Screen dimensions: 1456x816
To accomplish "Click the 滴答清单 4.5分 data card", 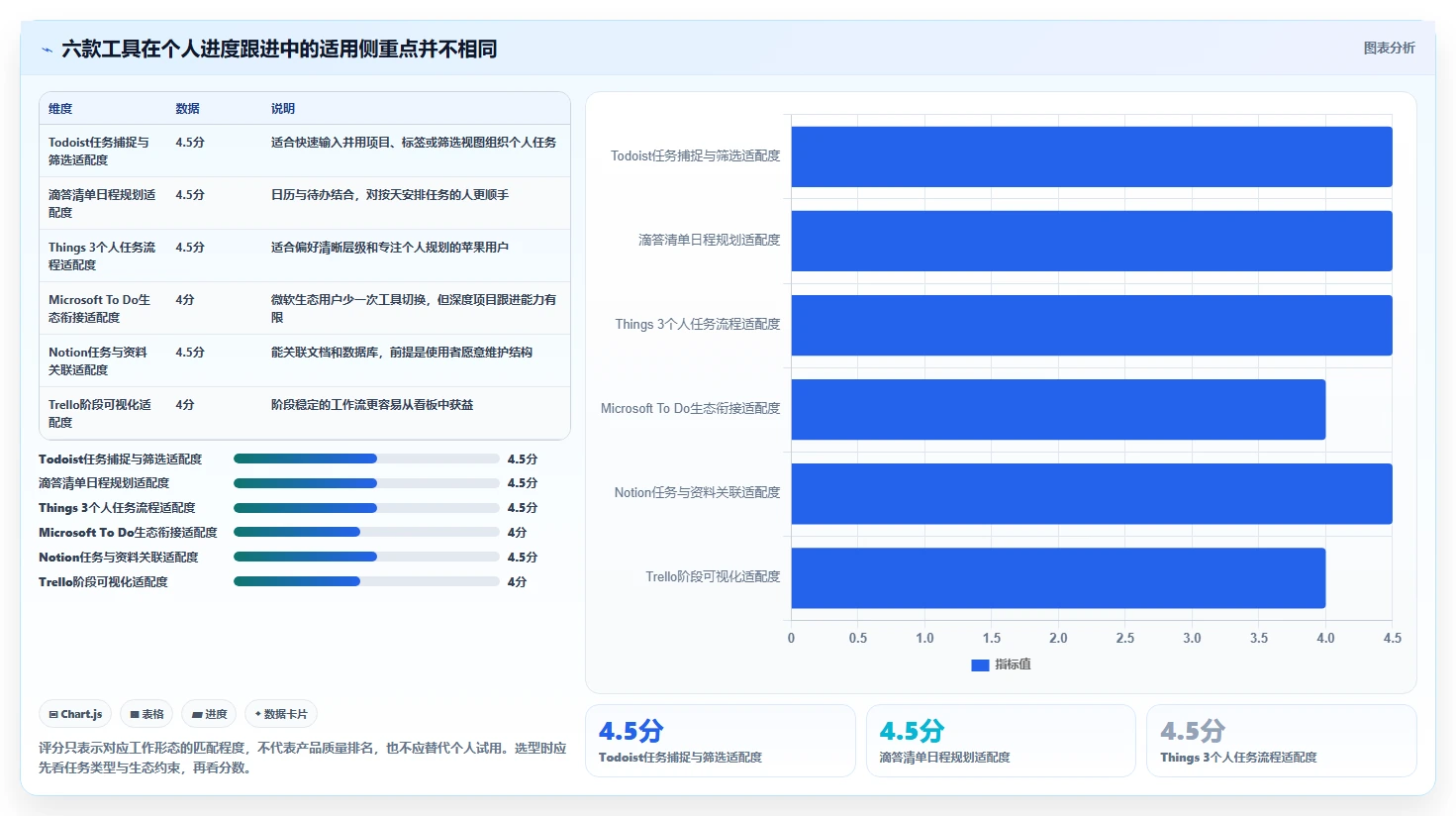I will tap(1001, 741).
